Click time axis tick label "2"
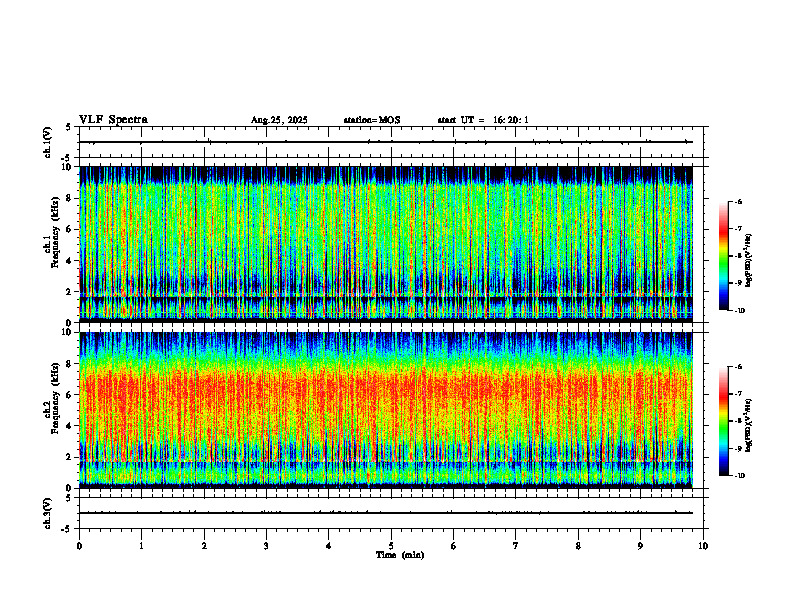Image resolution: width=792 pixels, height=612 pixels. (x=204, y=546)
